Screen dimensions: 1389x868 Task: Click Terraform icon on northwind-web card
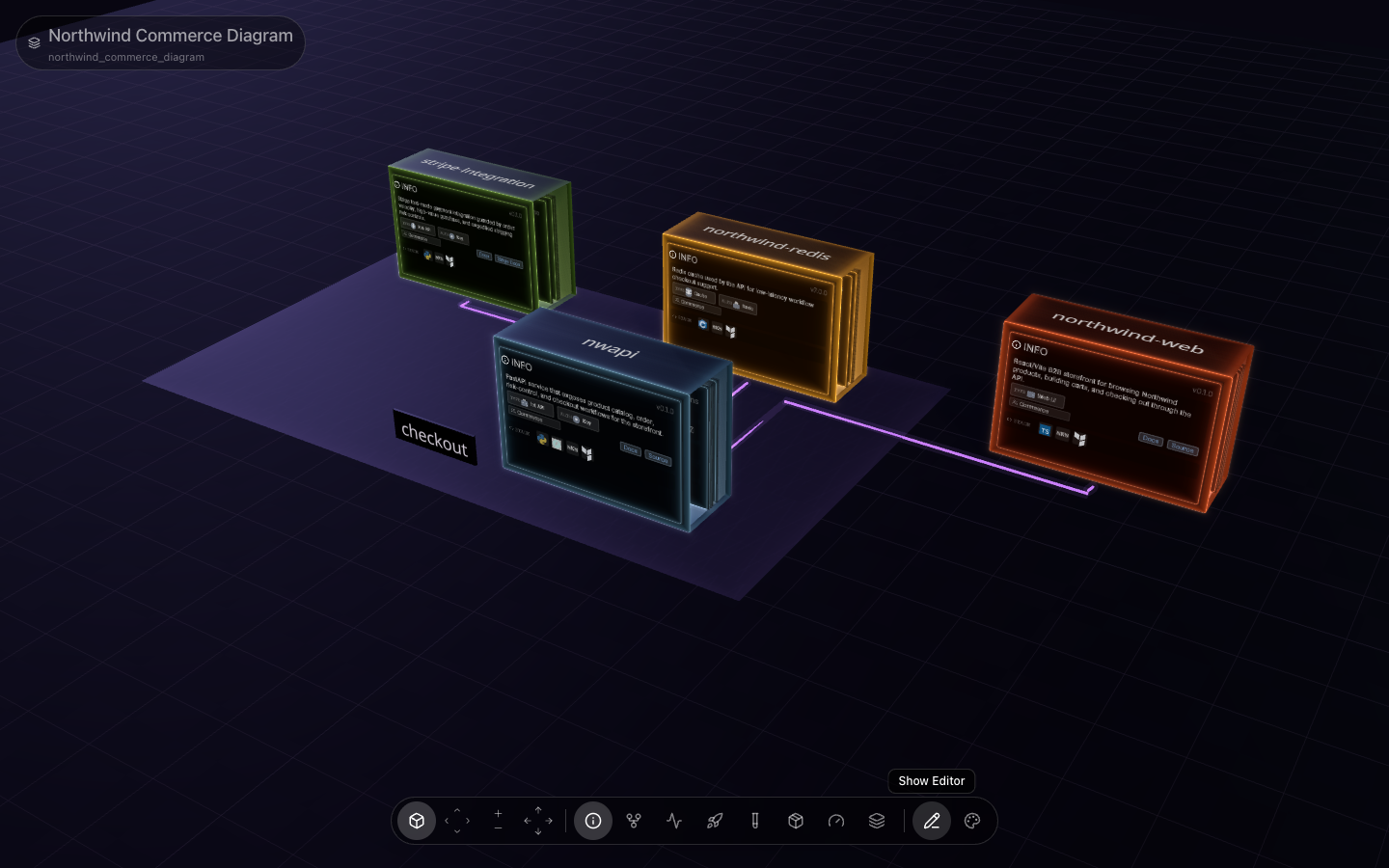coord(1080,439)
